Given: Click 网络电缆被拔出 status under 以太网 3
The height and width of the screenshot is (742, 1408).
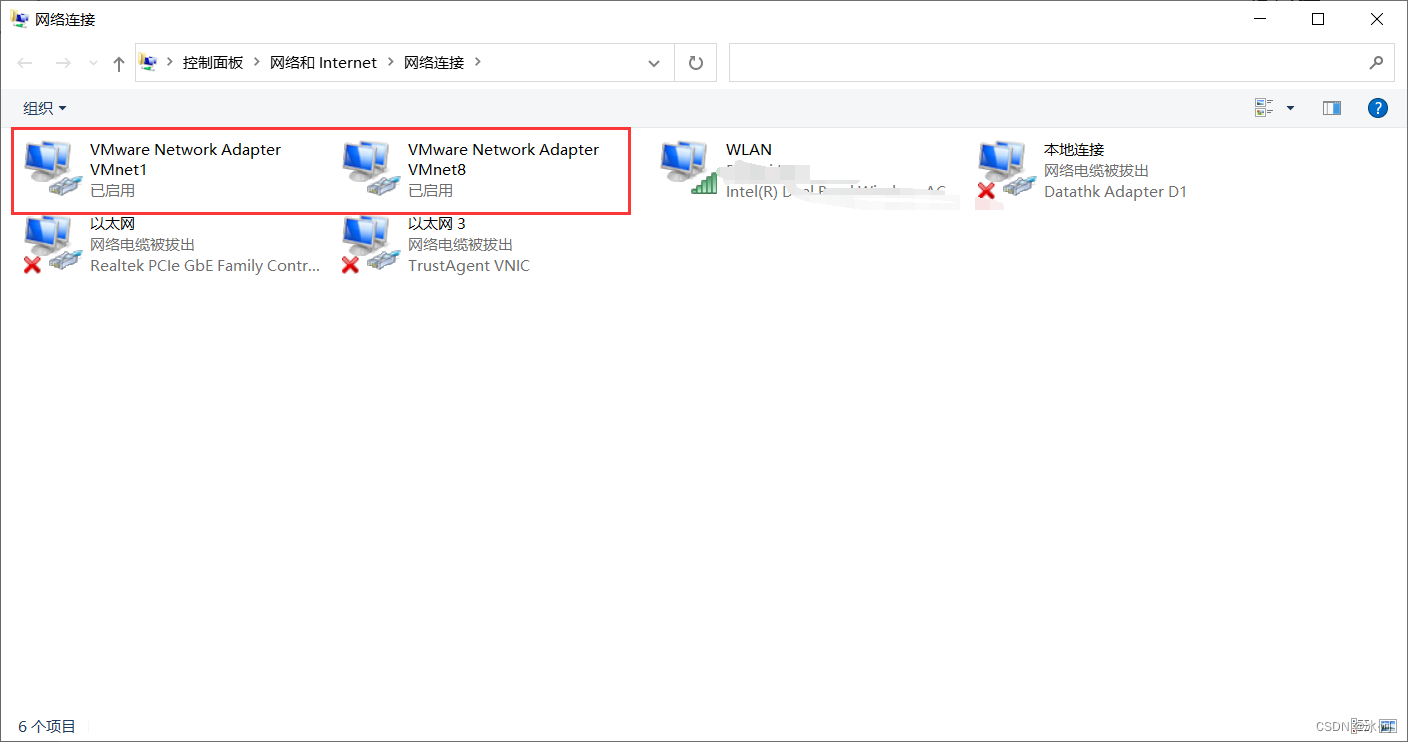Looking at the screenshot, I should pos(460,245).
